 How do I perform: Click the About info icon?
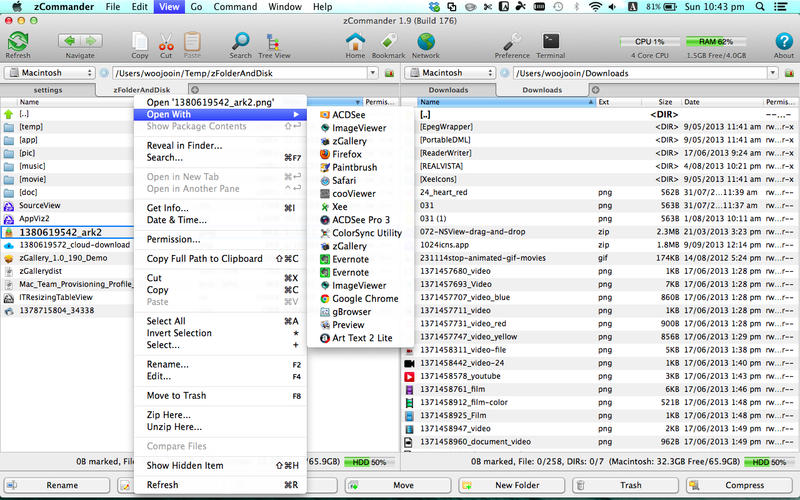[x=784, y=42]
